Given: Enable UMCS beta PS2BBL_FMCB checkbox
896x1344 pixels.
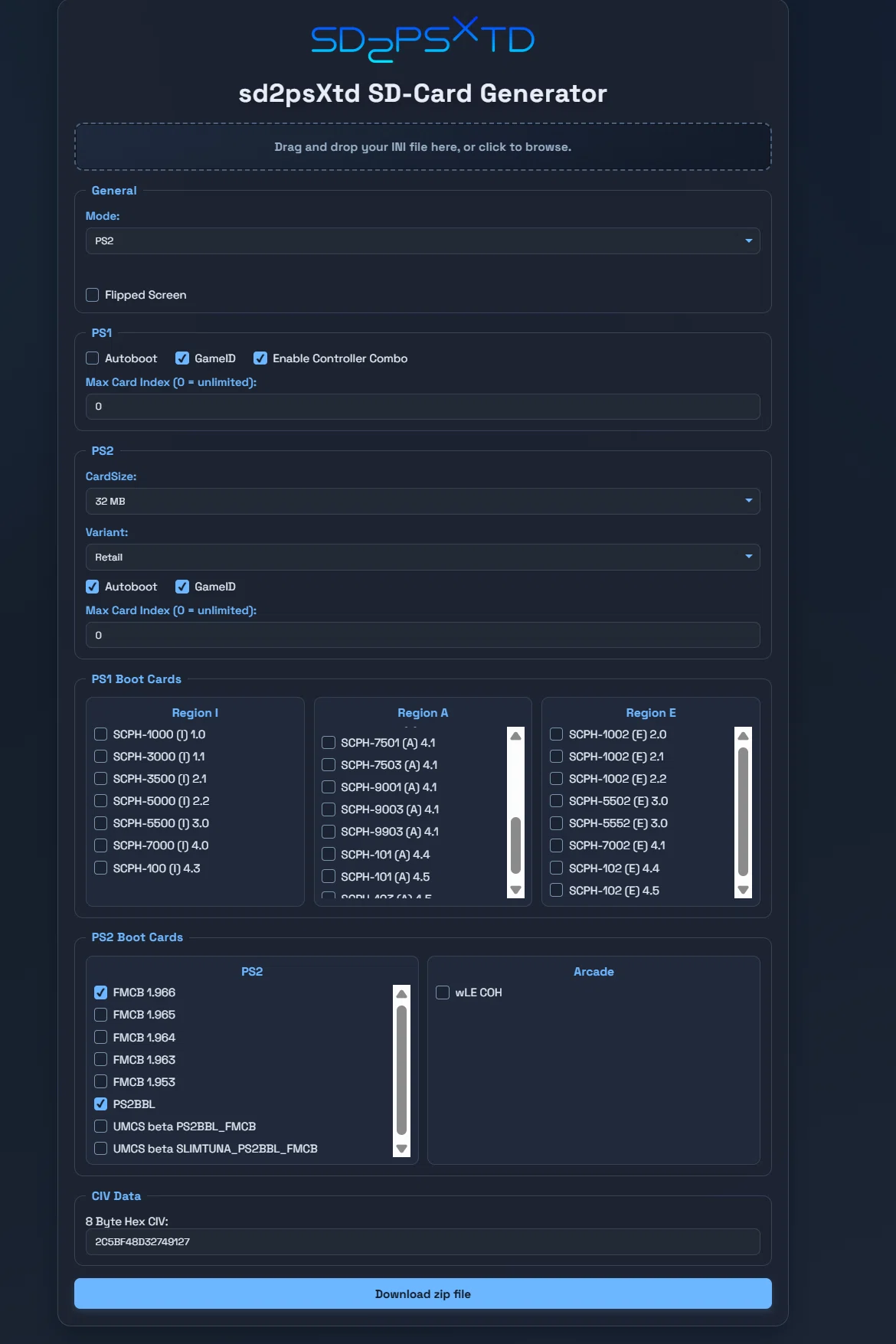Looking at the screenshot, I should [100, 1127].
